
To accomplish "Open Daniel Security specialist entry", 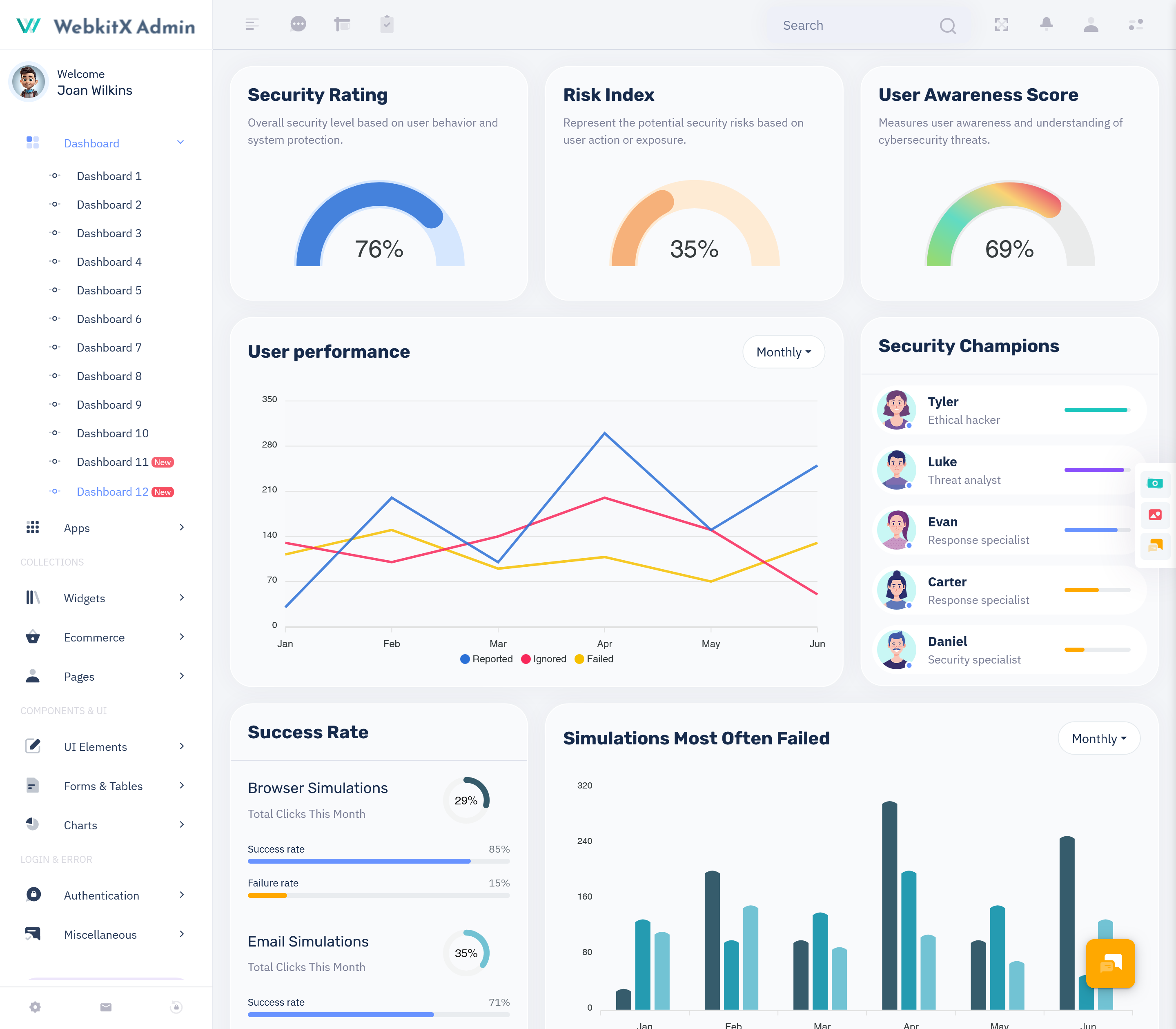I will [x=1009, y=650].
